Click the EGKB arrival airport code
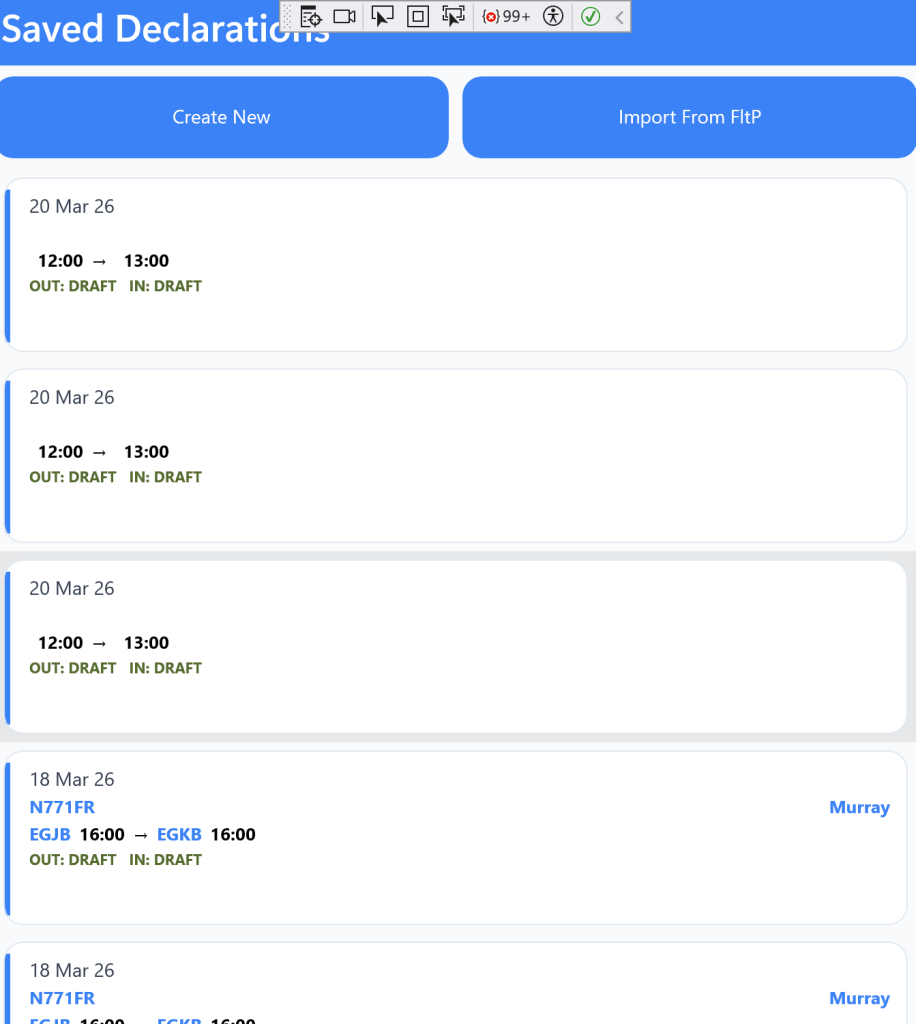This screenshot has width=916, height=1024. click(x=179, y=834)
